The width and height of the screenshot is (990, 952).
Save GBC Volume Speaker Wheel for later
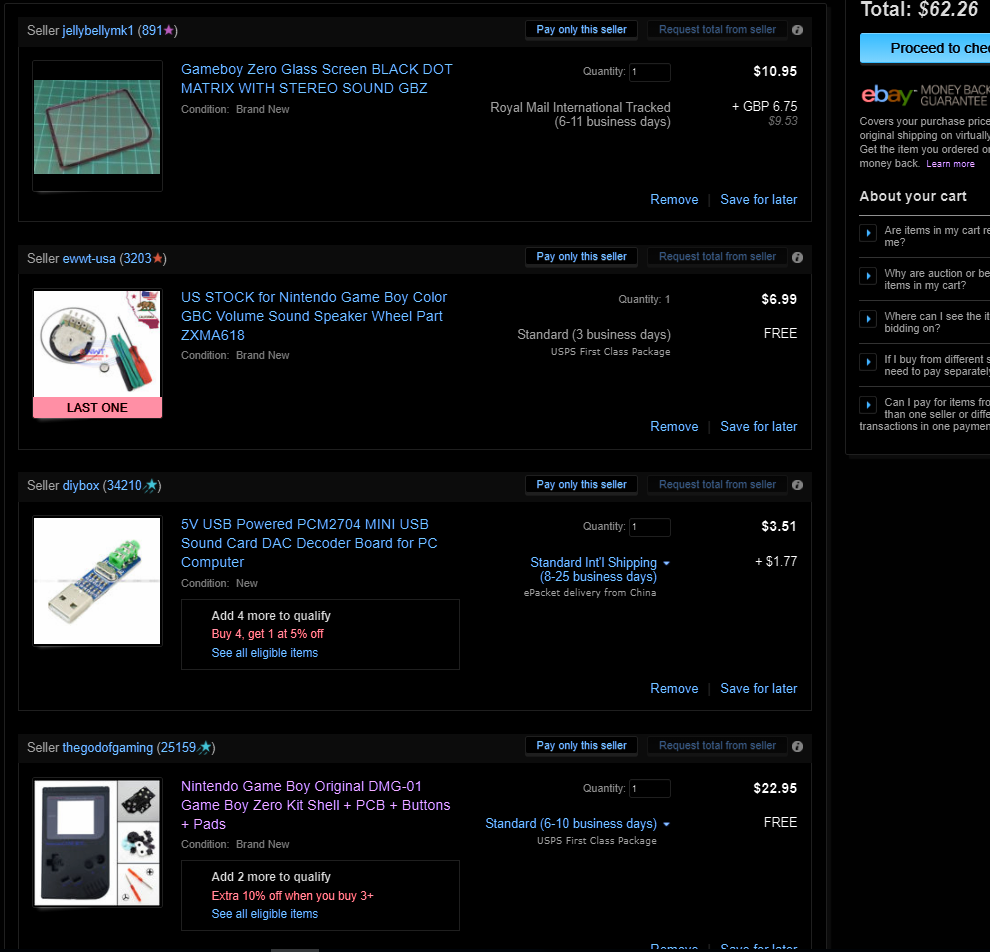pyautogui.click(x=758, y=427)
